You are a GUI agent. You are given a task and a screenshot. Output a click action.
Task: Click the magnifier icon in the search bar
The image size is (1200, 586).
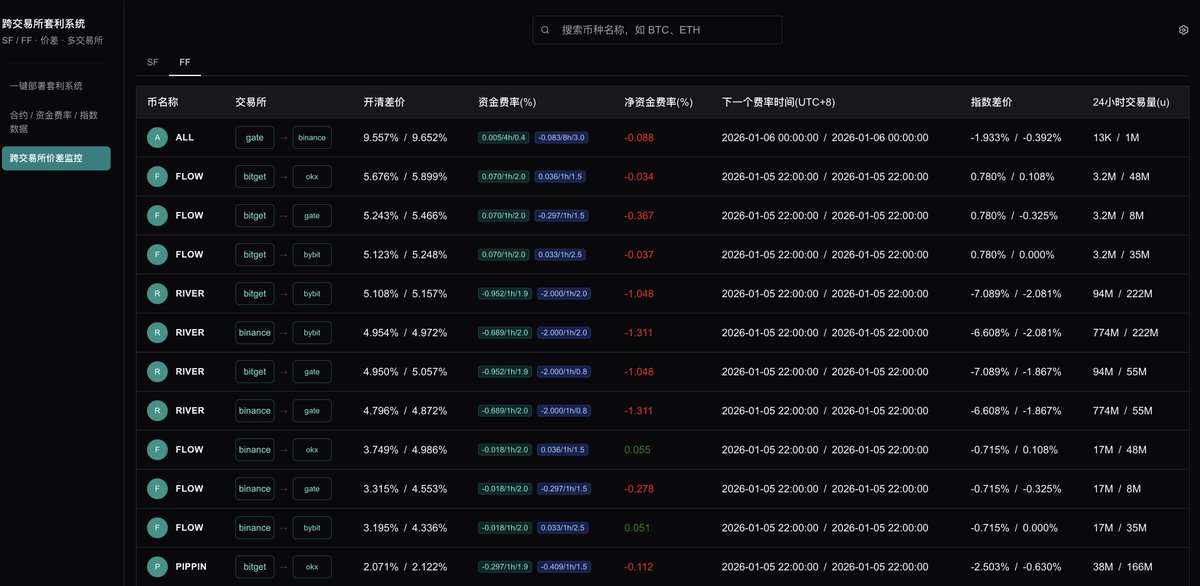coord(545,30)
